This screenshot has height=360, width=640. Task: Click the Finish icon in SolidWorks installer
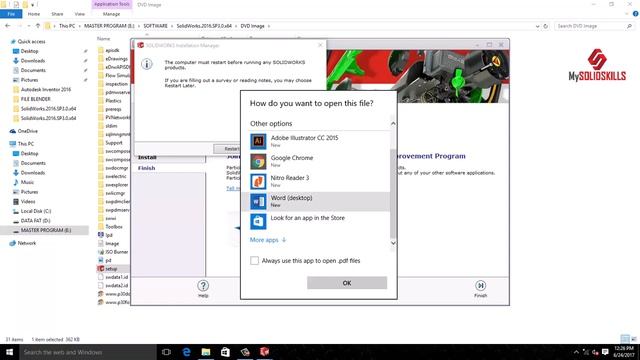[x=480, y=286]
